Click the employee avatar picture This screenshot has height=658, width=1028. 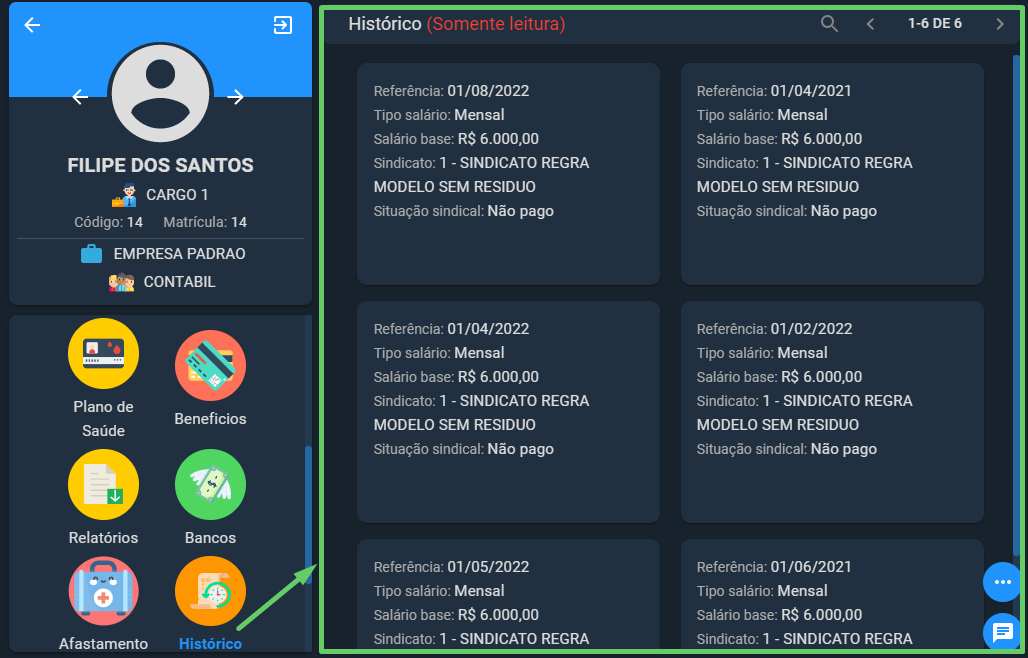tap(161, 93)
